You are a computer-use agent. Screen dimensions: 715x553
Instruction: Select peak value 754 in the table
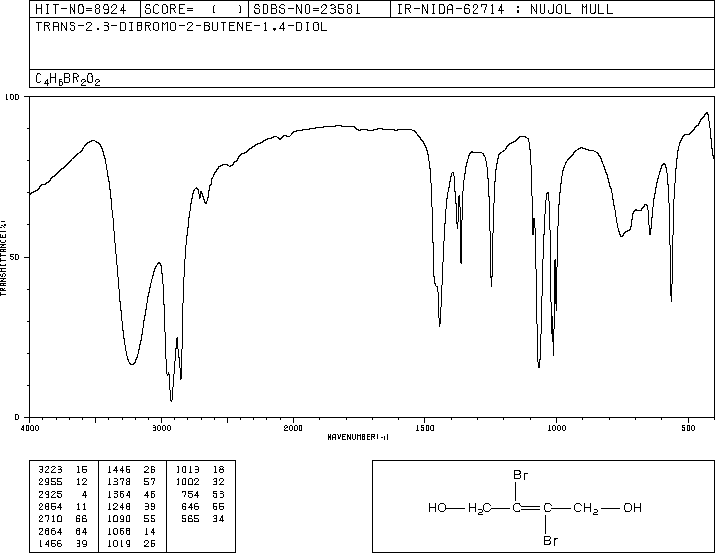tap(191, 494)
